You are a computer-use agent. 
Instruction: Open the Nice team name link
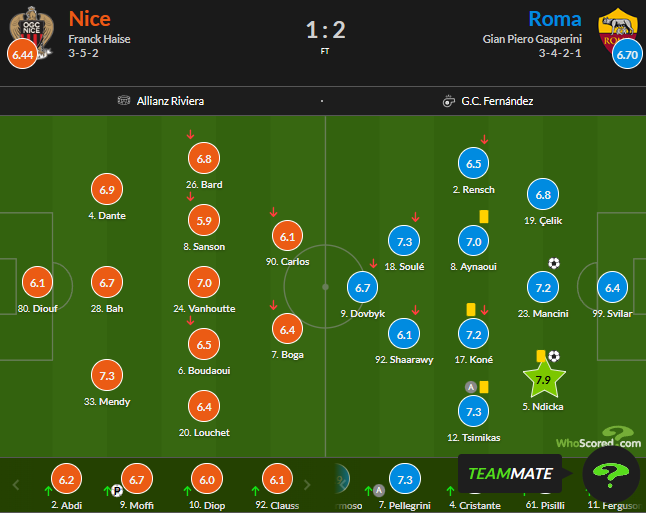90,18
